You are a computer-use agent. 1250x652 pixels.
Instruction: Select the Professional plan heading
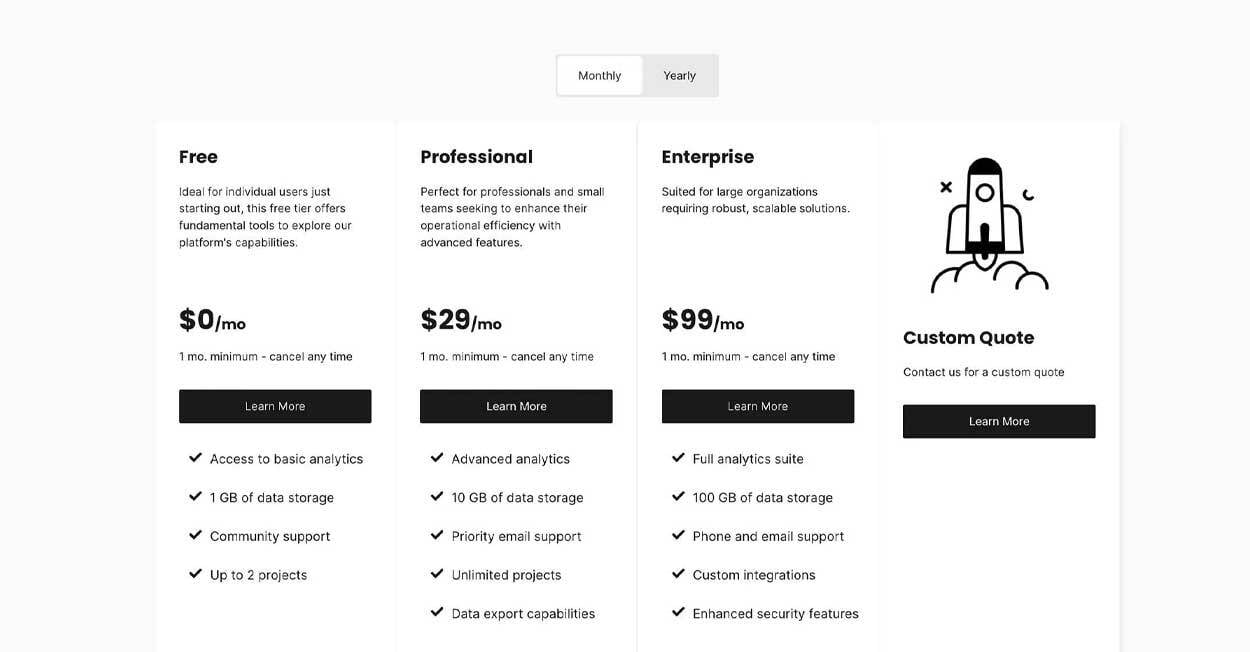tap(476, 157)
